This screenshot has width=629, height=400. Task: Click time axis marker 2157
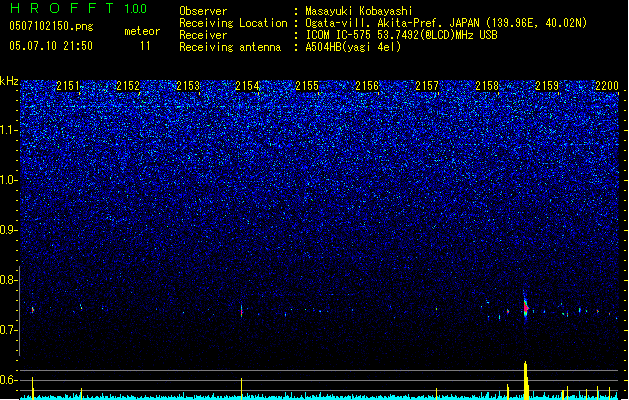pos(427,85)
